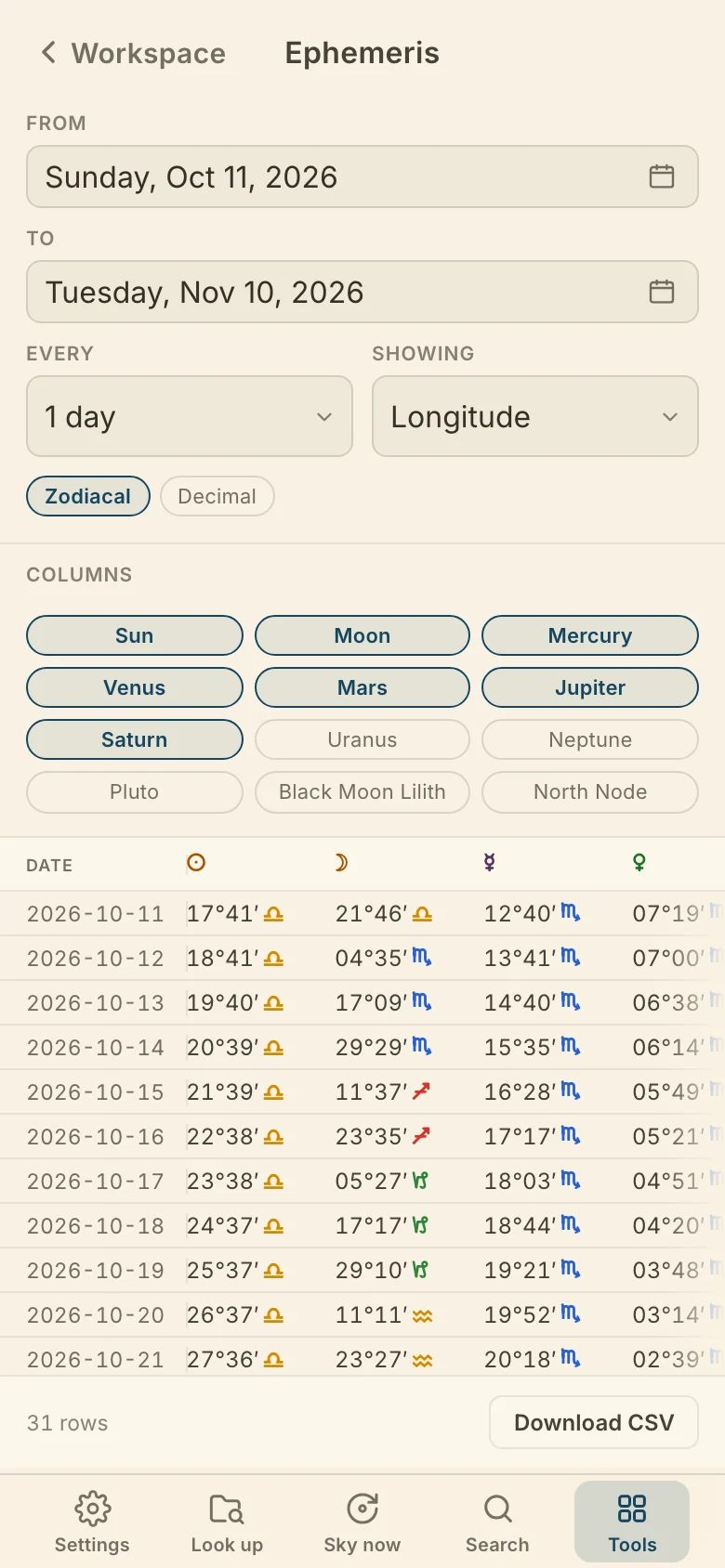Toggle Venus column chip
Screen dimensions: 725x1568
tap(135, 687)
